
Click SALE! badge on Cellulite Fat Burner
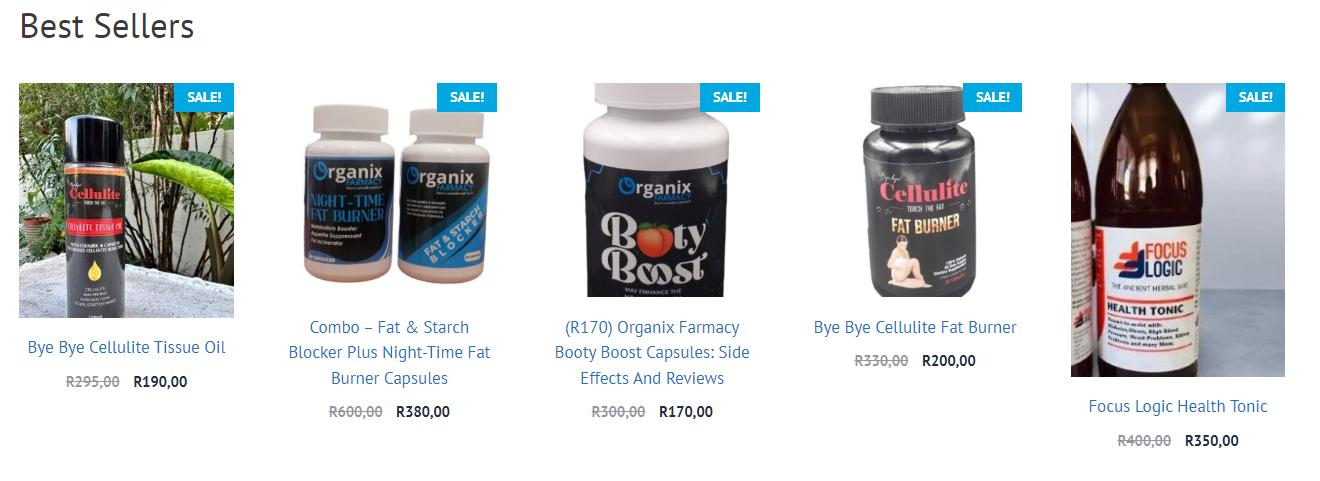[x=993, y=97]
